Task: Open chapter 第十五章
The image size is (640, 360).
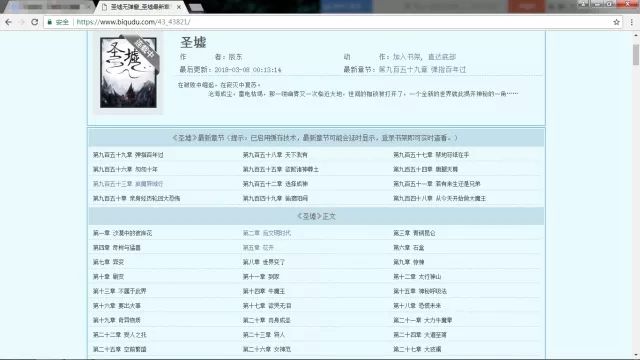Action: tap(420, 291)
